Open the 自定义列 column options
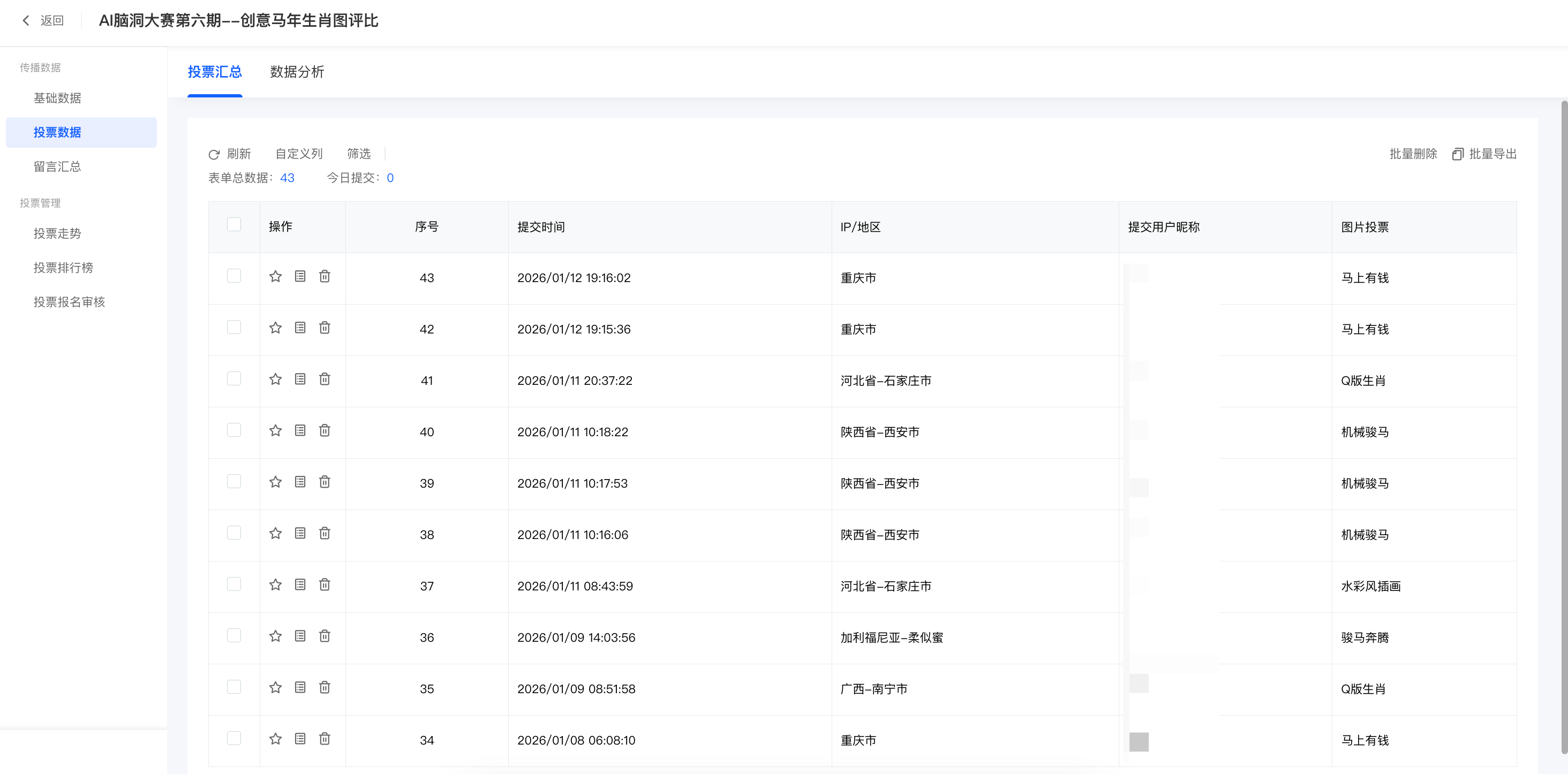 tap(299, 154)
